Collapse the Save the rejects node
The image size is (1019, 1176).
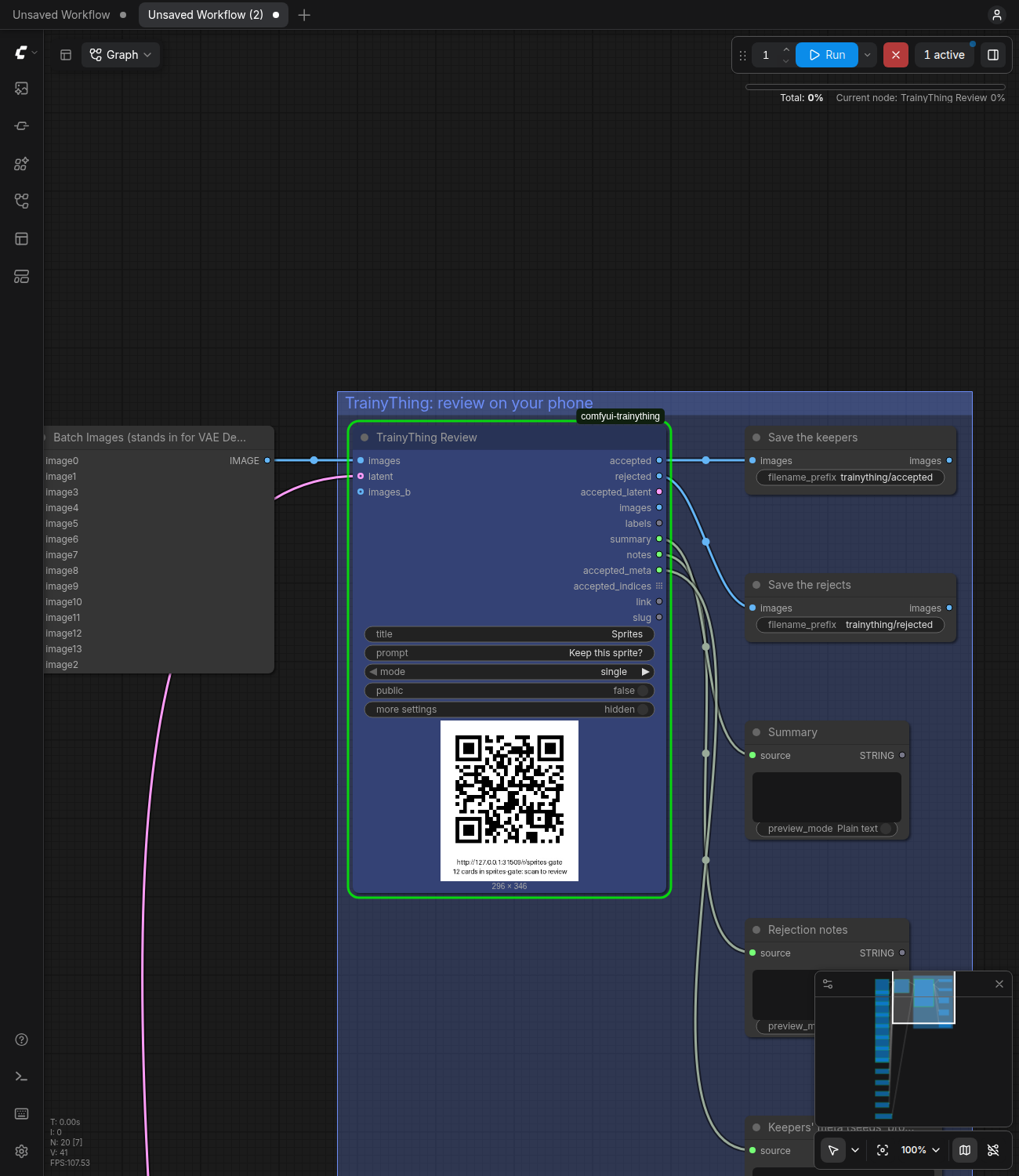(x=756, y=585)
